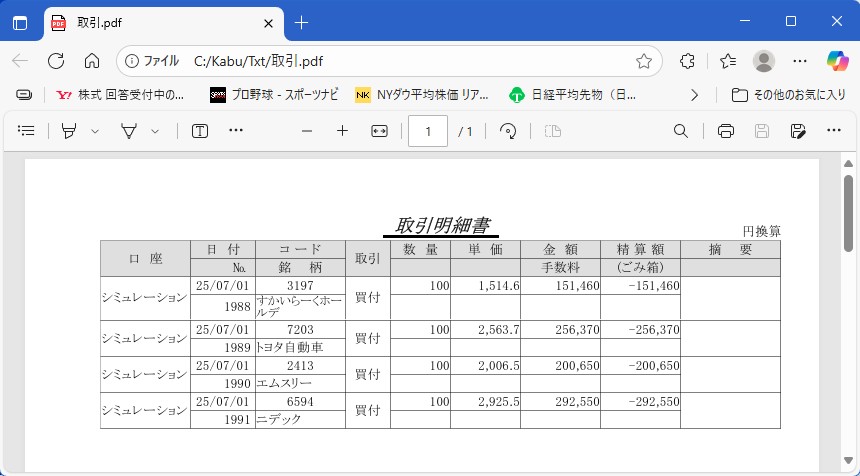
Task: Click code cell 3197
Action: click(x=300, y=286)
